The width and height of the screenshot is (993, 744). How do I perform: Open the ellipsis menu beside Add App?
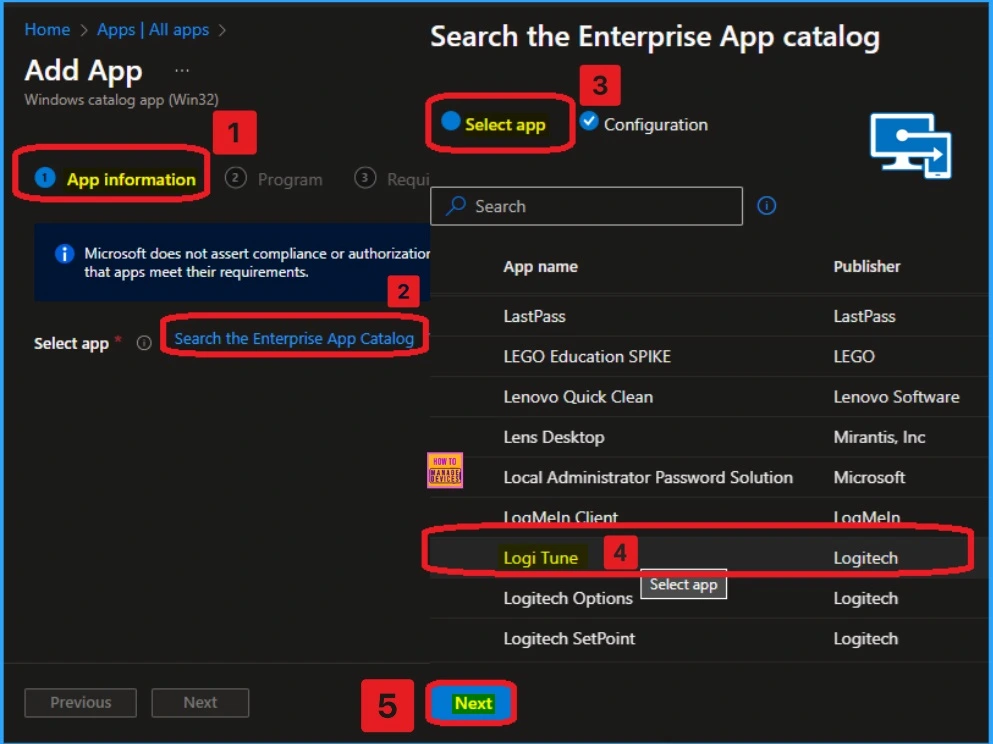click(182, 70)
